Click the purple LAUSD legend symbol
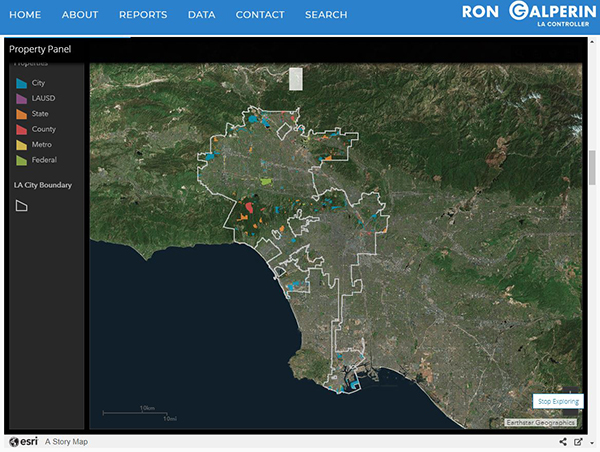The image size is (600, 452). click(x=21, y=99)
